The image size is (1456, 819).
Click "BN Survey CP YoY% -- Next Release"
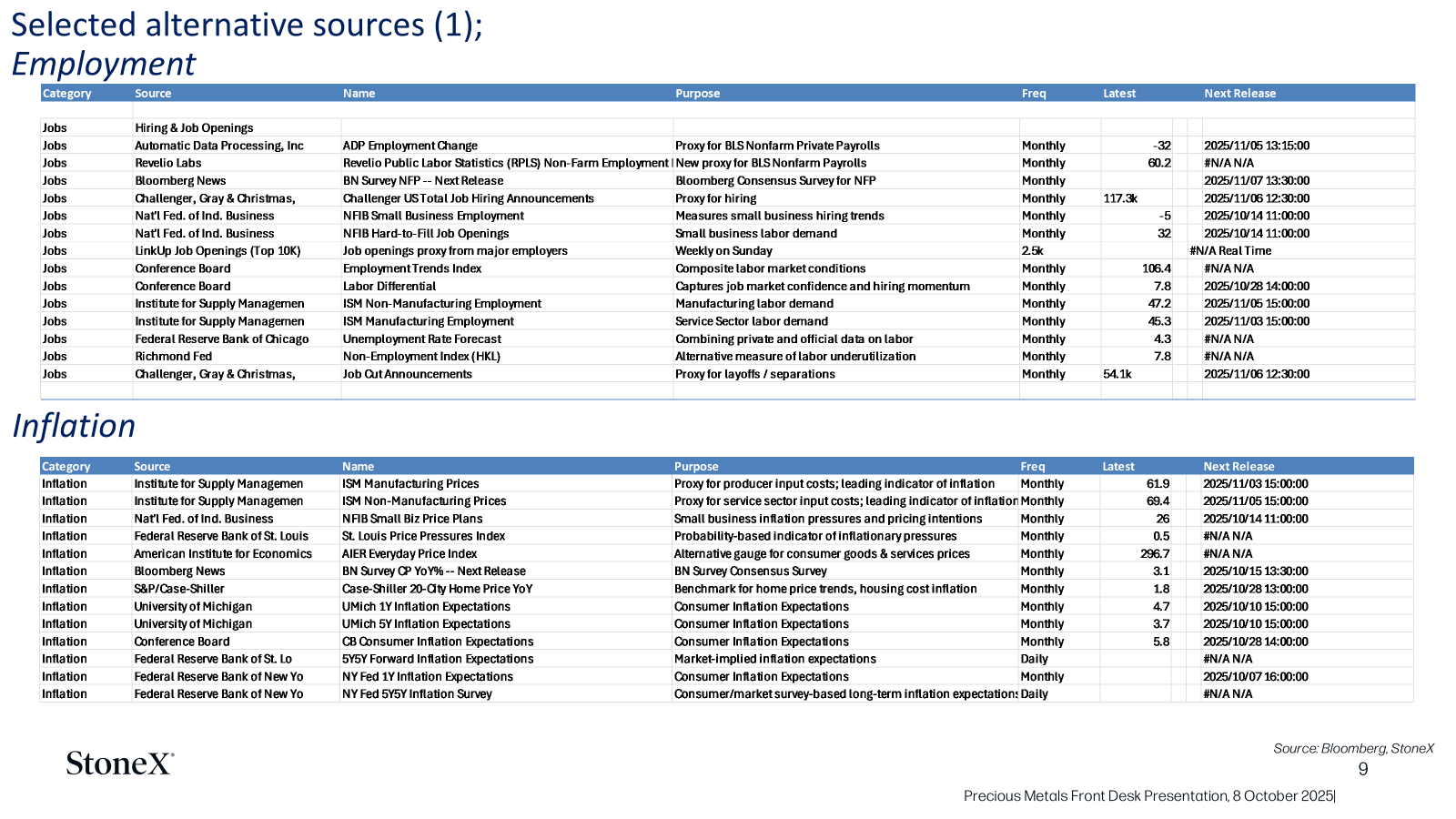click(434, 571)
